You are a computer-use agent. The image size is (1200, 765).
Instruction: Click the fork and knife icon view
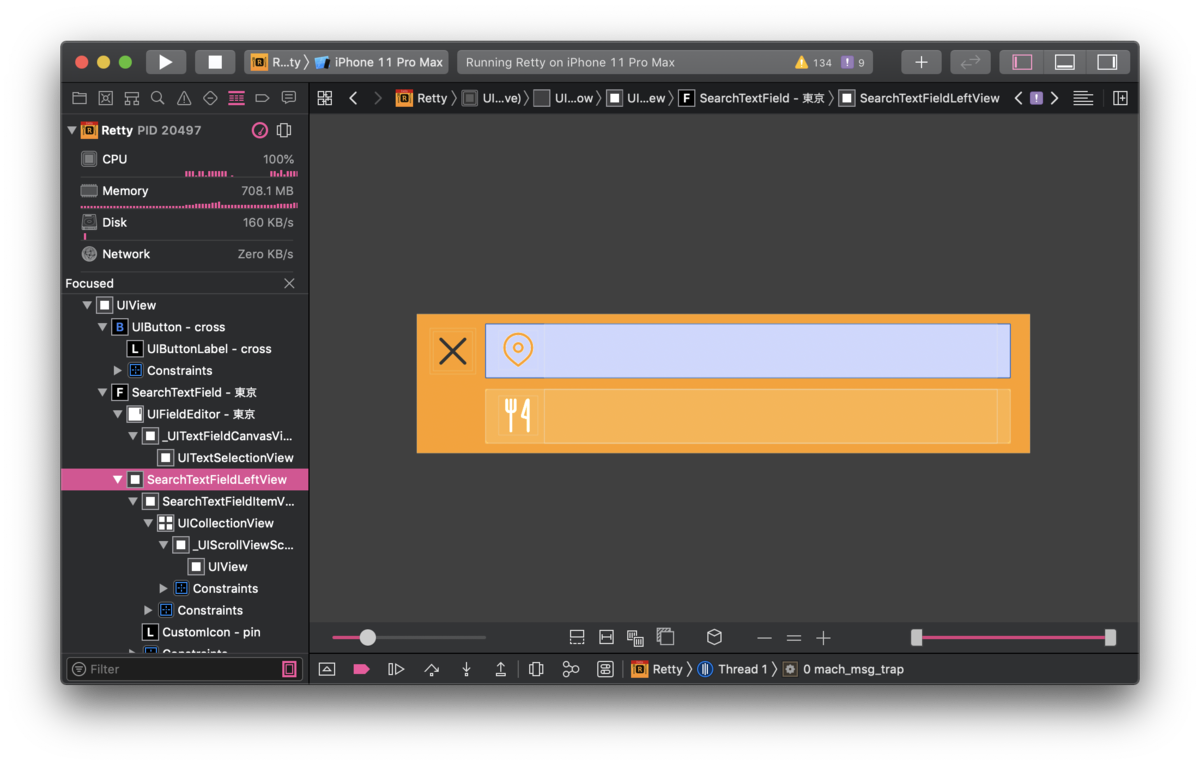(517, 415)
